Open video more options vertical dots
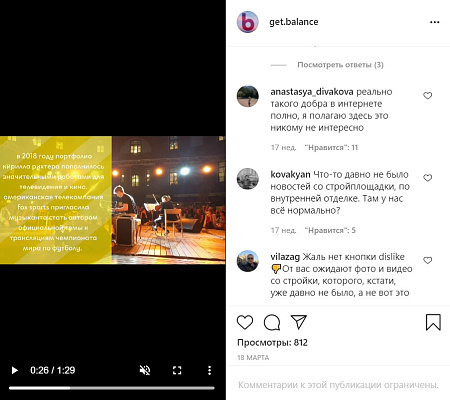The width and height of the screenshot is (450, 400). [x=209, y=370]
